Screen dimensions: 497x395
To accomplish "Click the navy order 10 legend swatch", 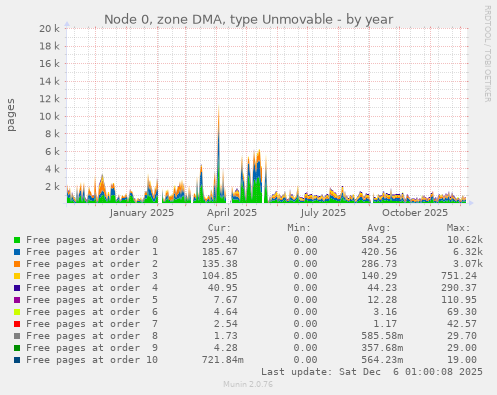I will [x=17, y=360].
